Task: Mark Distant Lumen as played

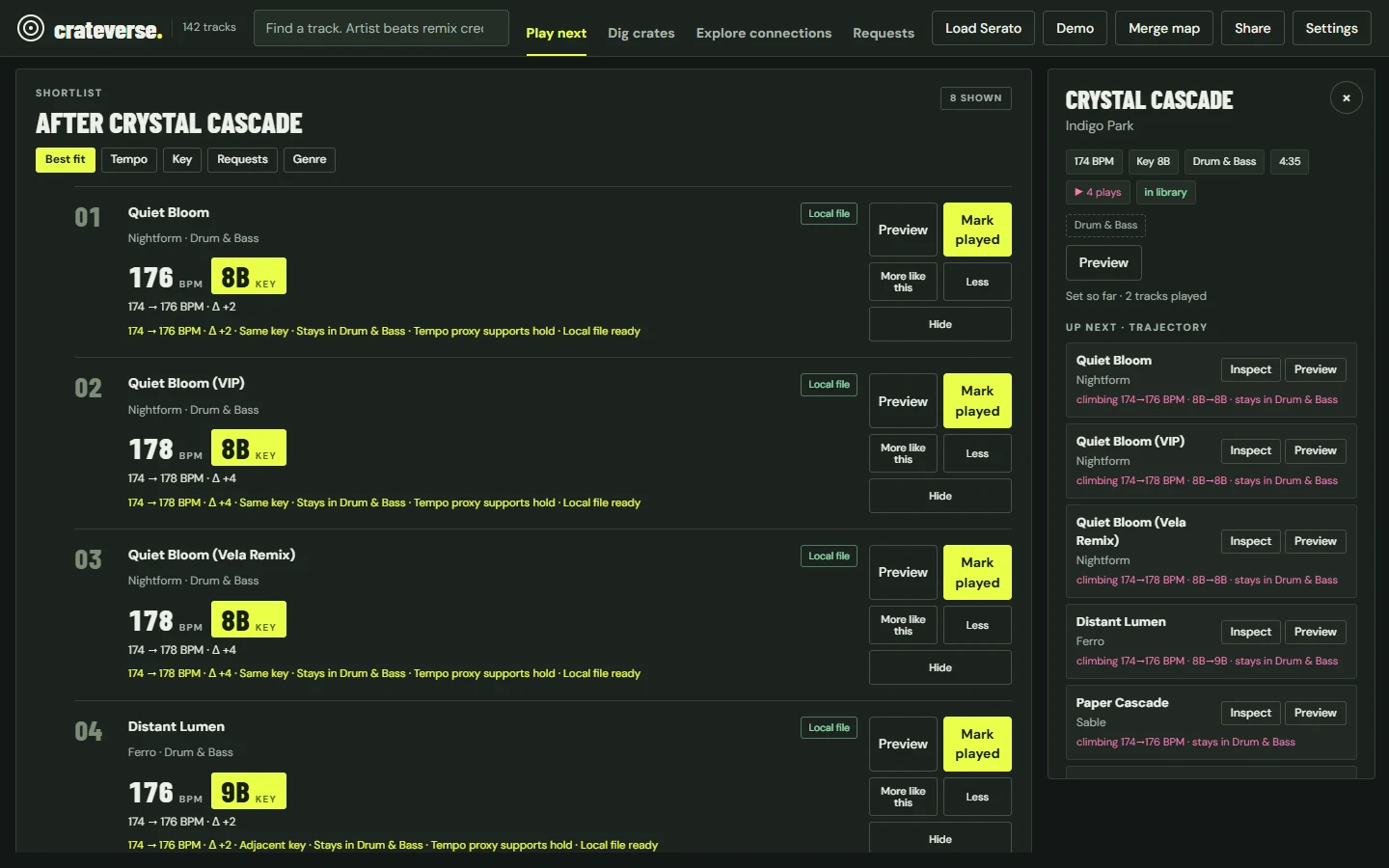Action: tap(977, 744)
